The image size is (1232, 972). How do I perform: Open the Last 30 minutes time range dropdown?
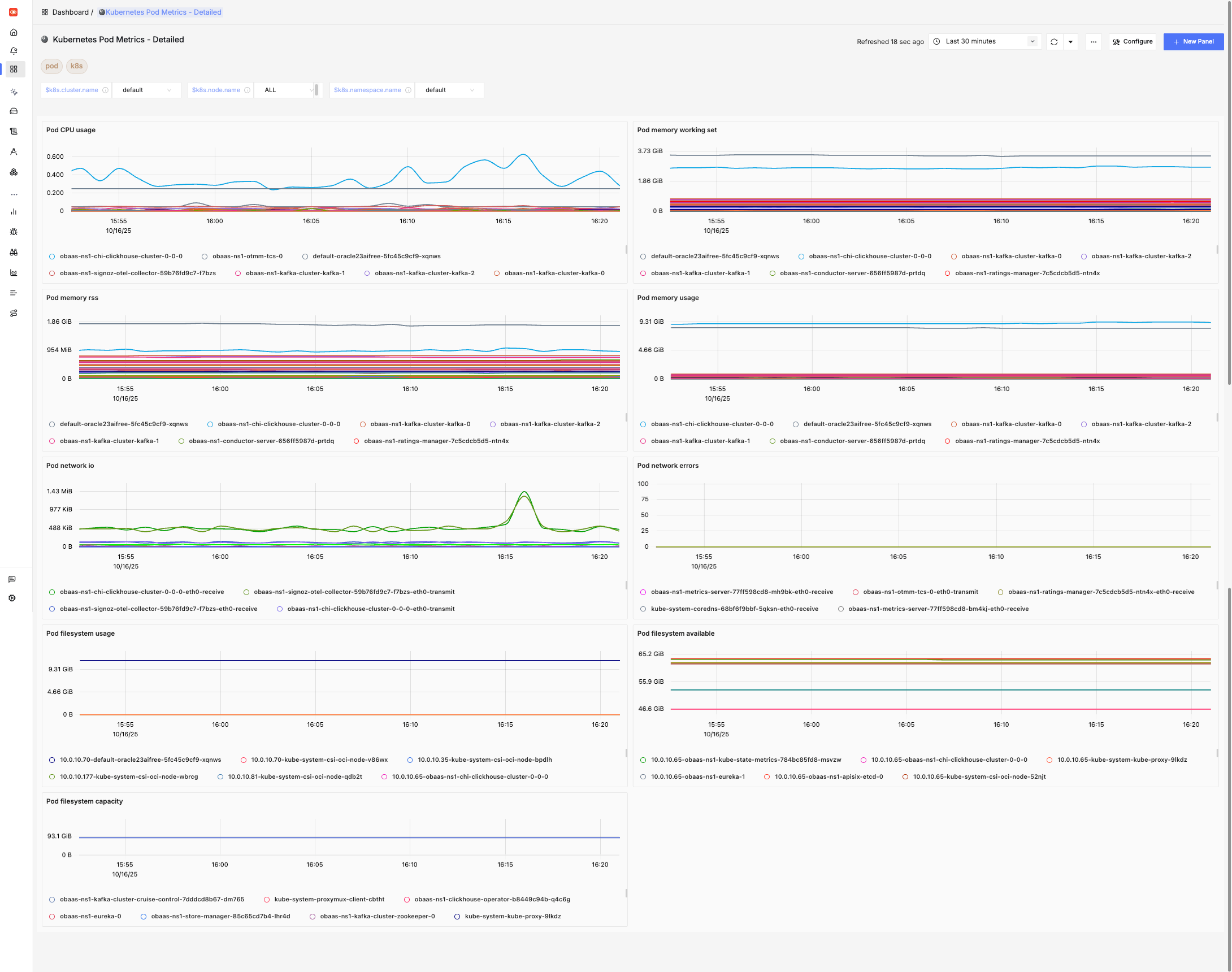[x=984, y=41]
